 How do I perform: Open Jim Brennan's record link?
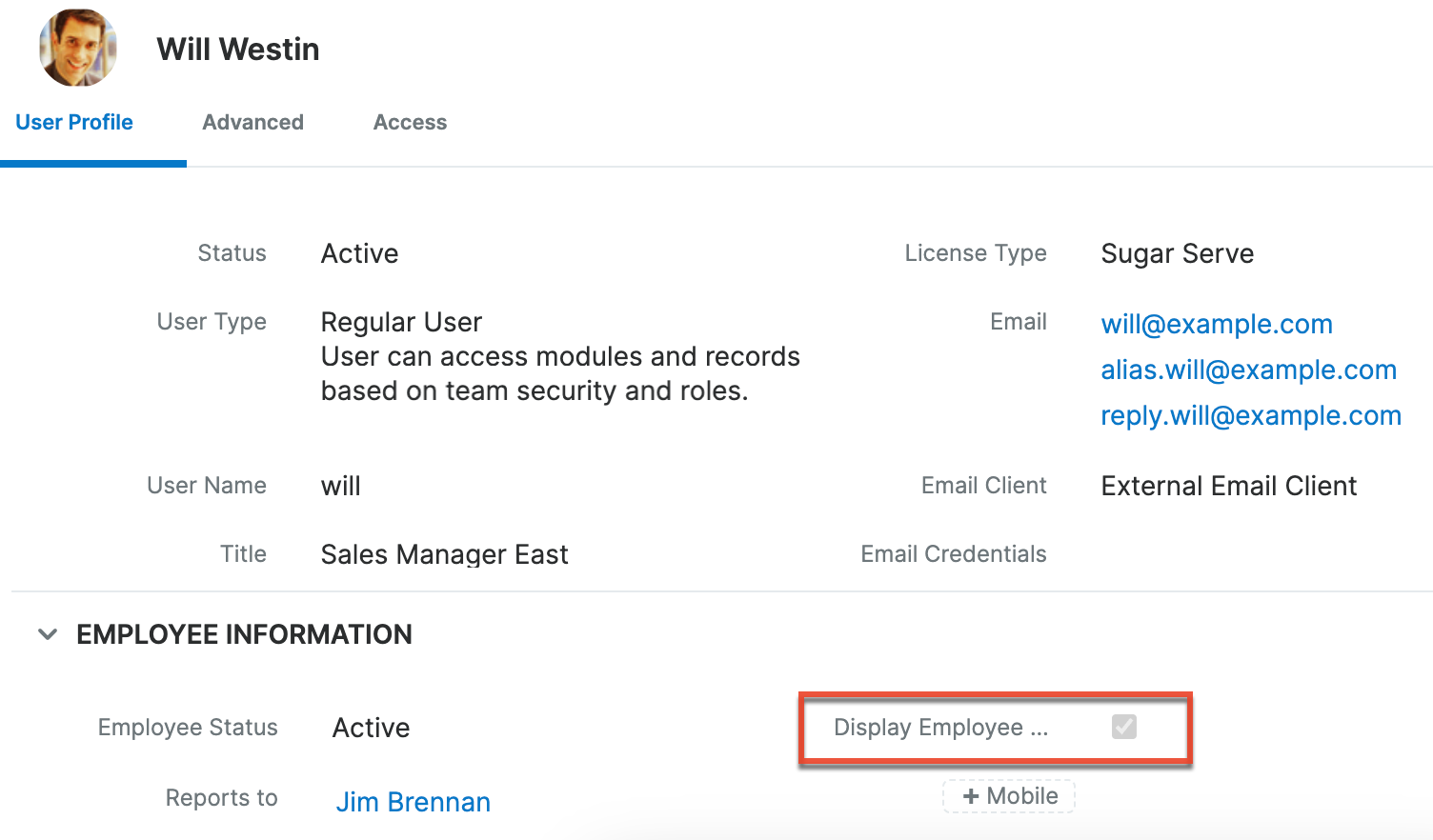click(x=413, y=802)
